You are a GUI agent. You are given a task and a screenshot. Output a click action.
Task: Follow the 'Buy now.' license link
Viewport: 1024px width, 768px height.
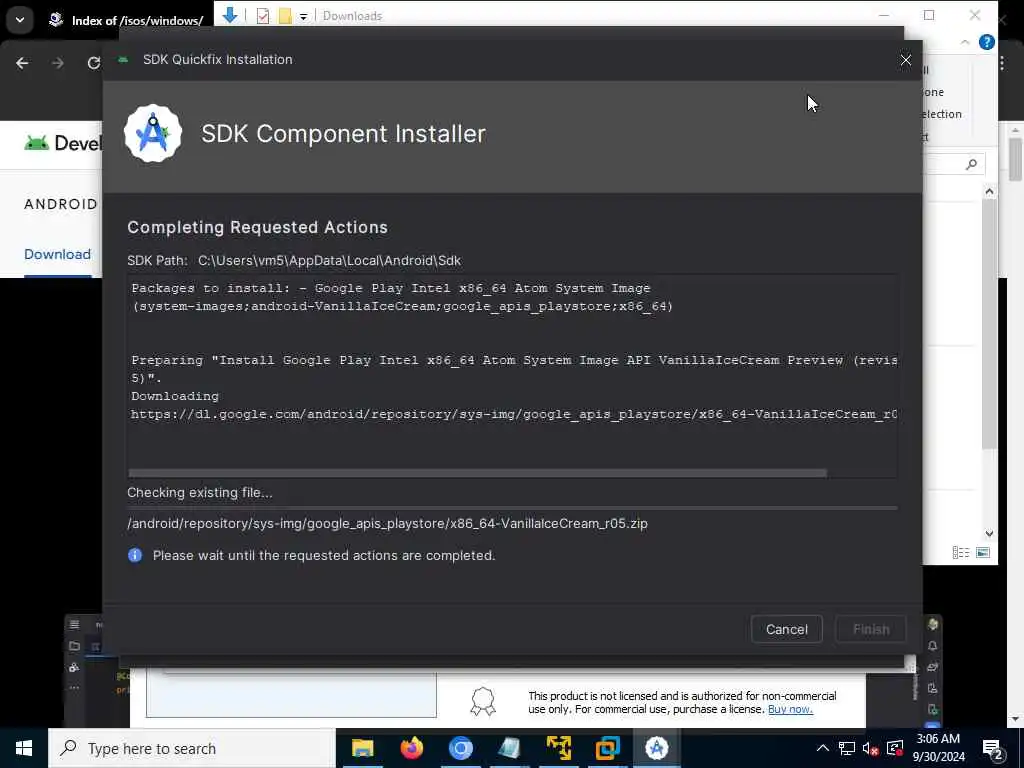tap(790, 709)
